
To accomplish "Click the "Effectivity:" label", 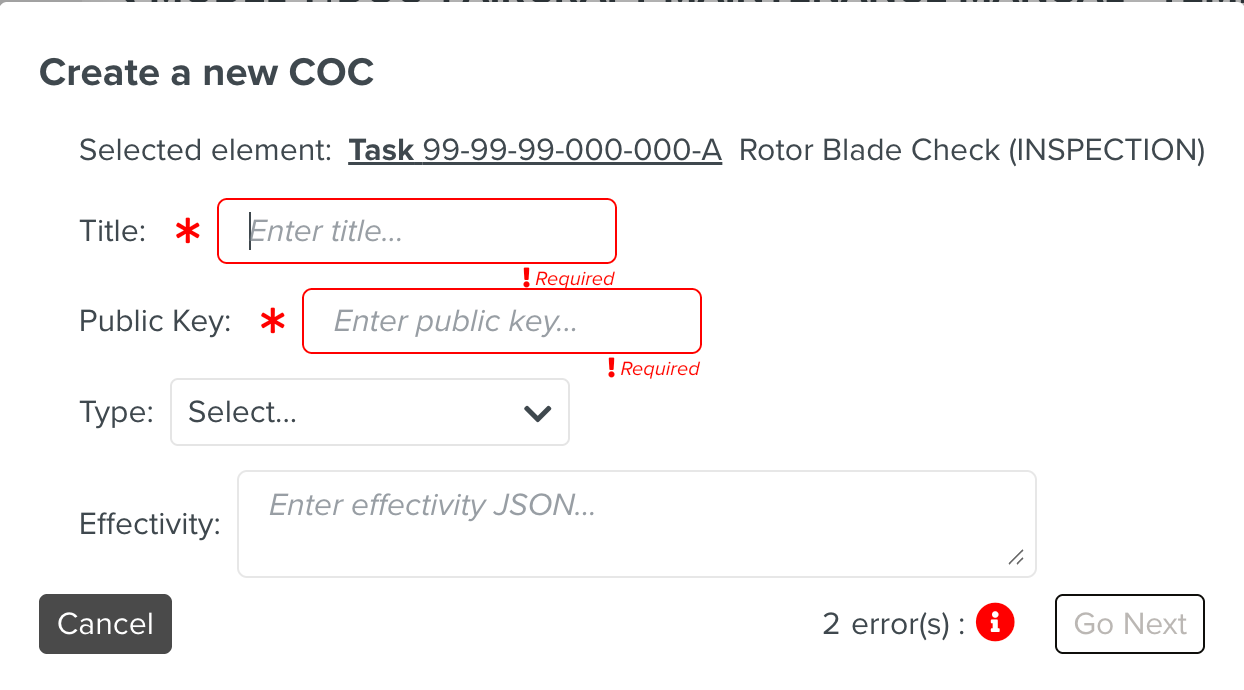I will pyautogui.click(x=150, y=524).
